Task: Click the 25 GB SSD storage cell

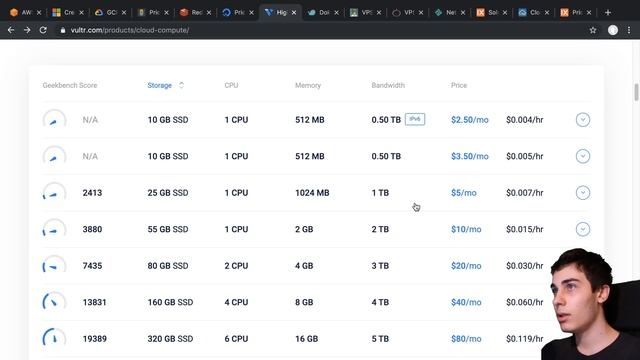Action: 168,193
